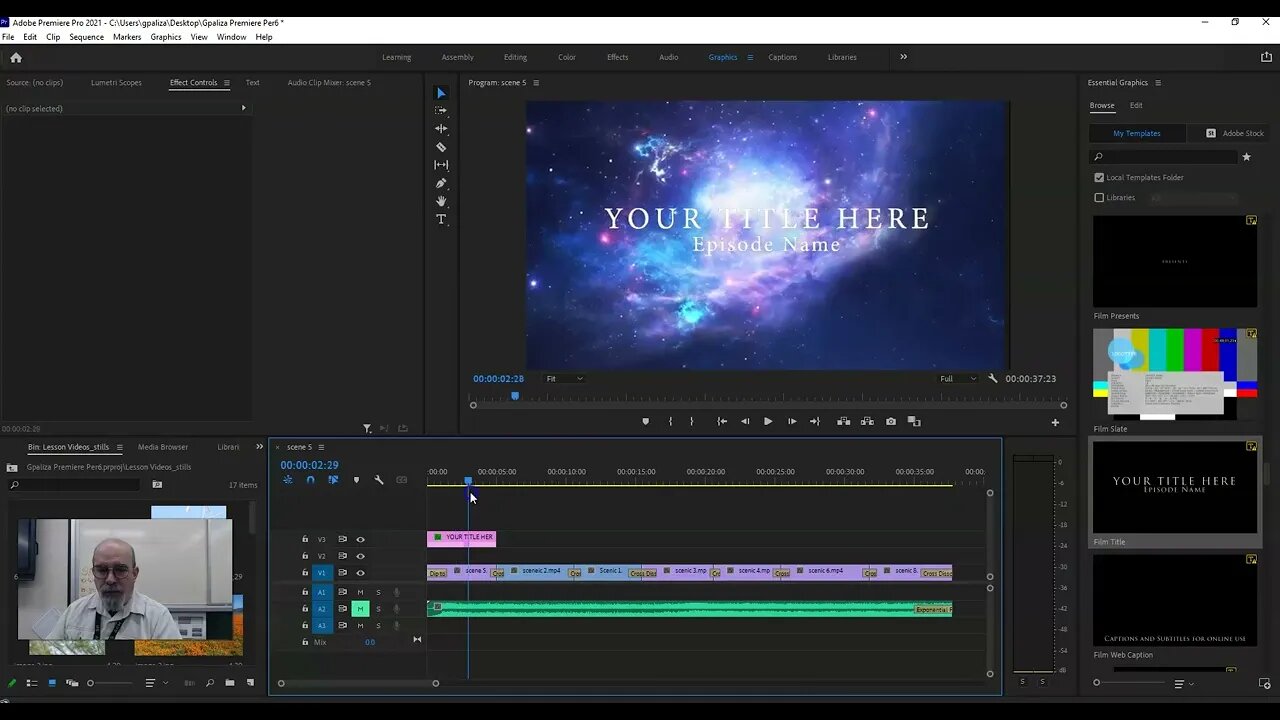Viewport: 1280px width, 720px height.
Task: Add marker in Program monitor
Action: (x=645, y=421)
